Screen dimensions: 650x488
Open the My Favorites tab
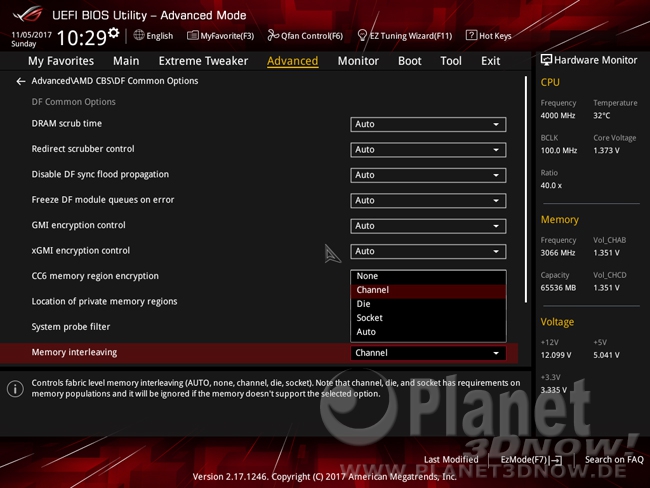[x=61, y=61]
